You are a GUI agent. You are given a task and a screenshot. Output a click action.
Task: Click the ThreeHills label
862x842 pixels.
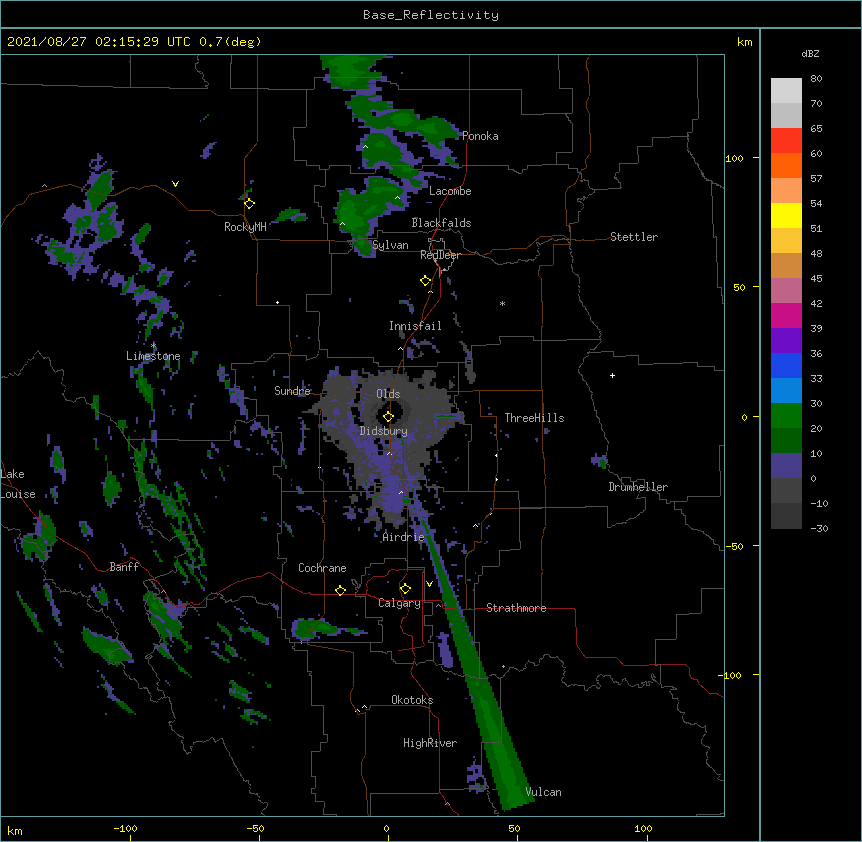point(534,418)
